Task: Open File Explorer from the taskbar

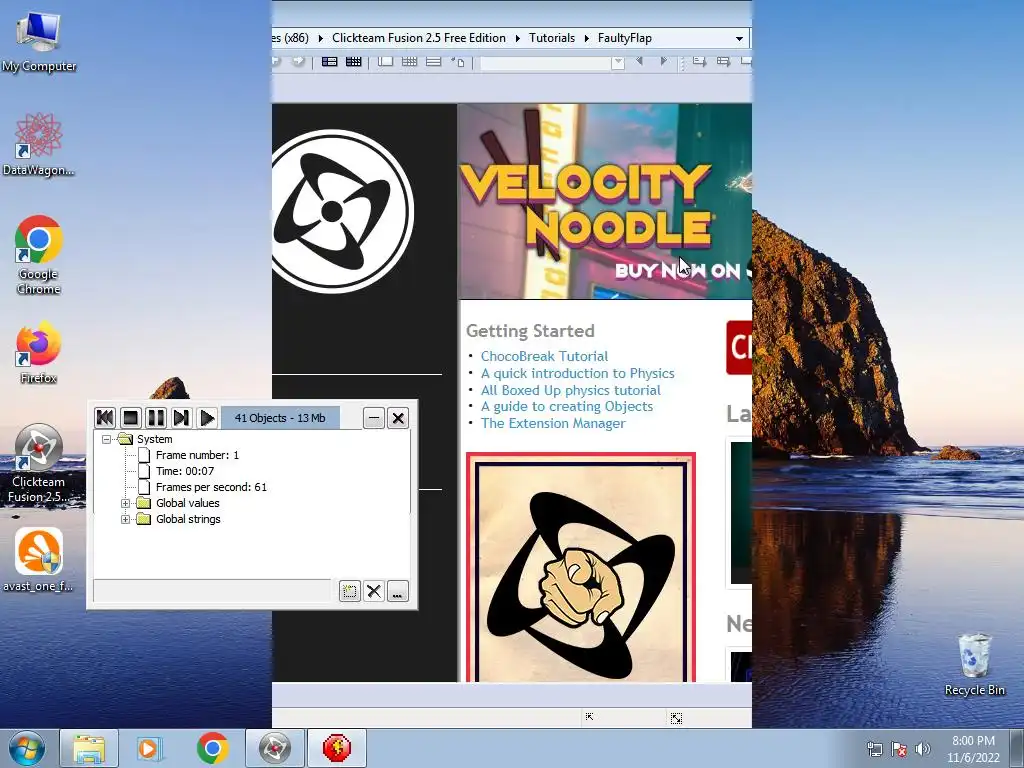Action: (89, 748)
